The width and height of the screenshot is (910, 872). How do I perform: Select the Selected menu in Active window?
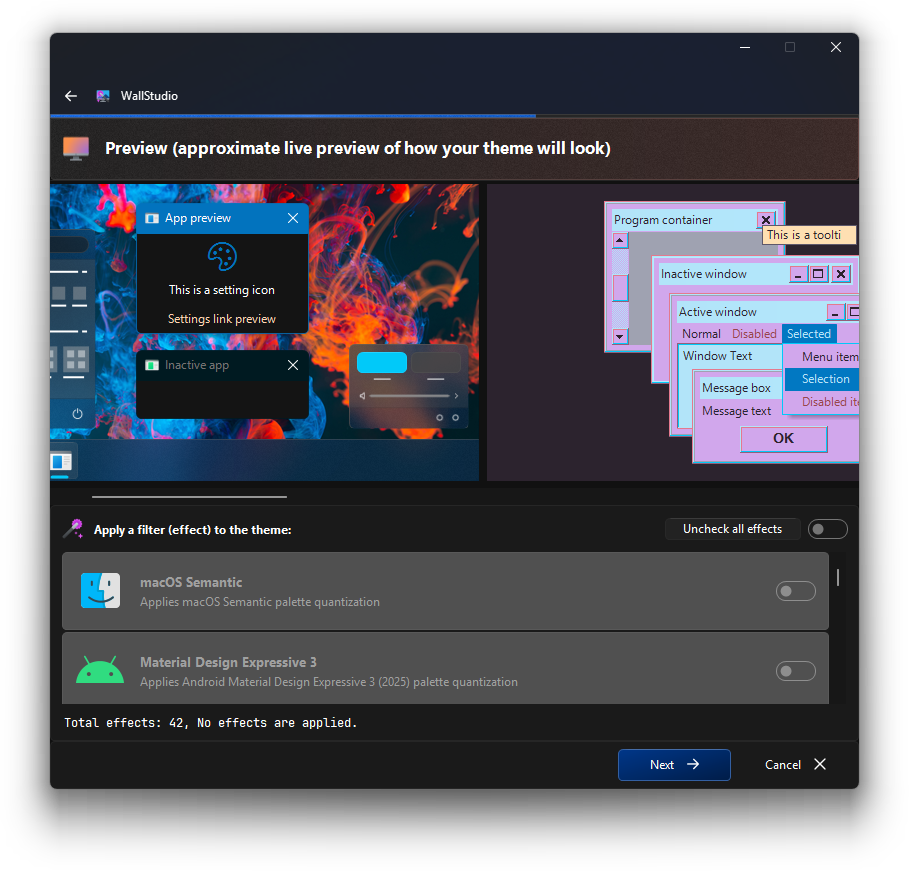(809, 334)
